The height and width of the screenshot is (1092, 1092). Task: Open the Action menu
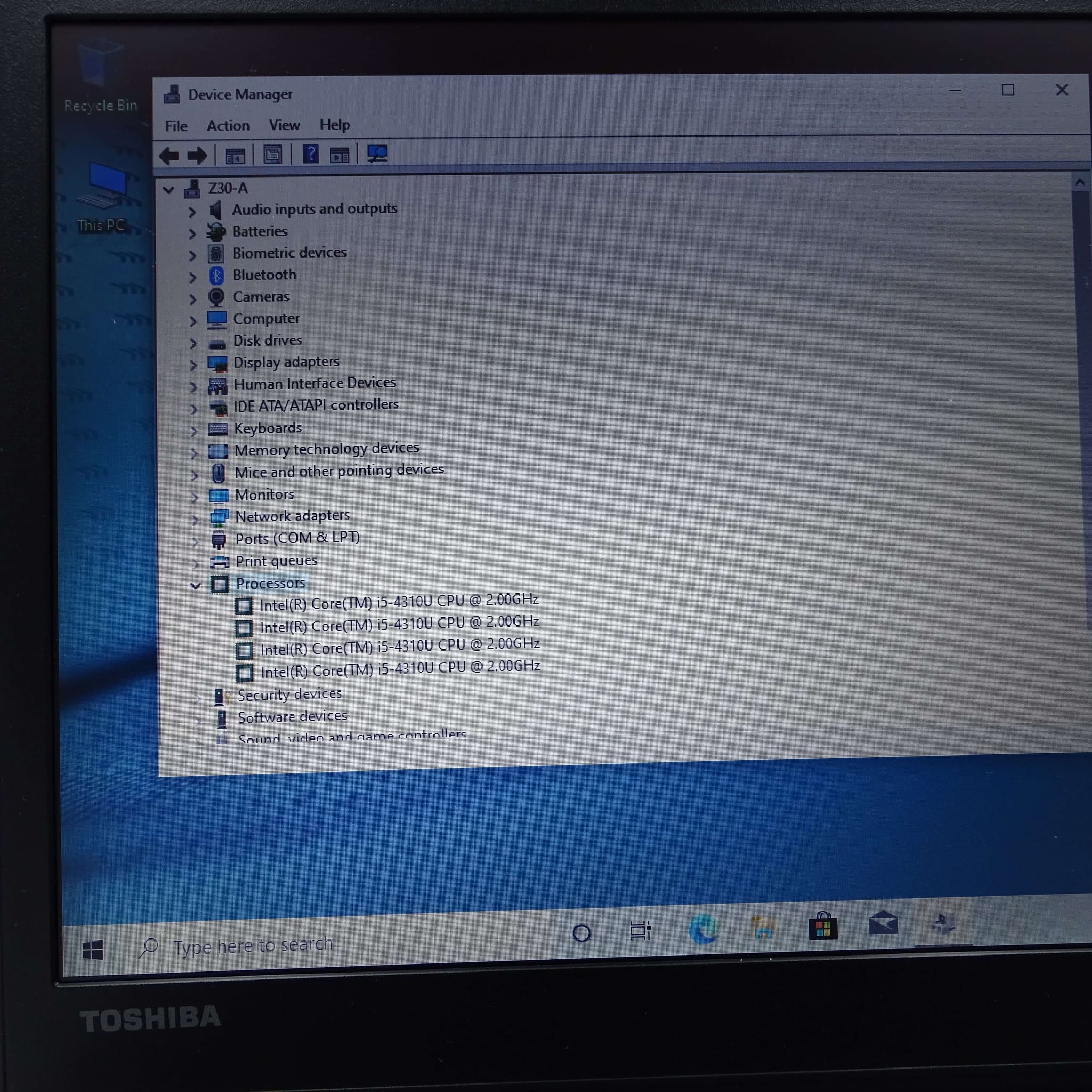tap(228, 125)
